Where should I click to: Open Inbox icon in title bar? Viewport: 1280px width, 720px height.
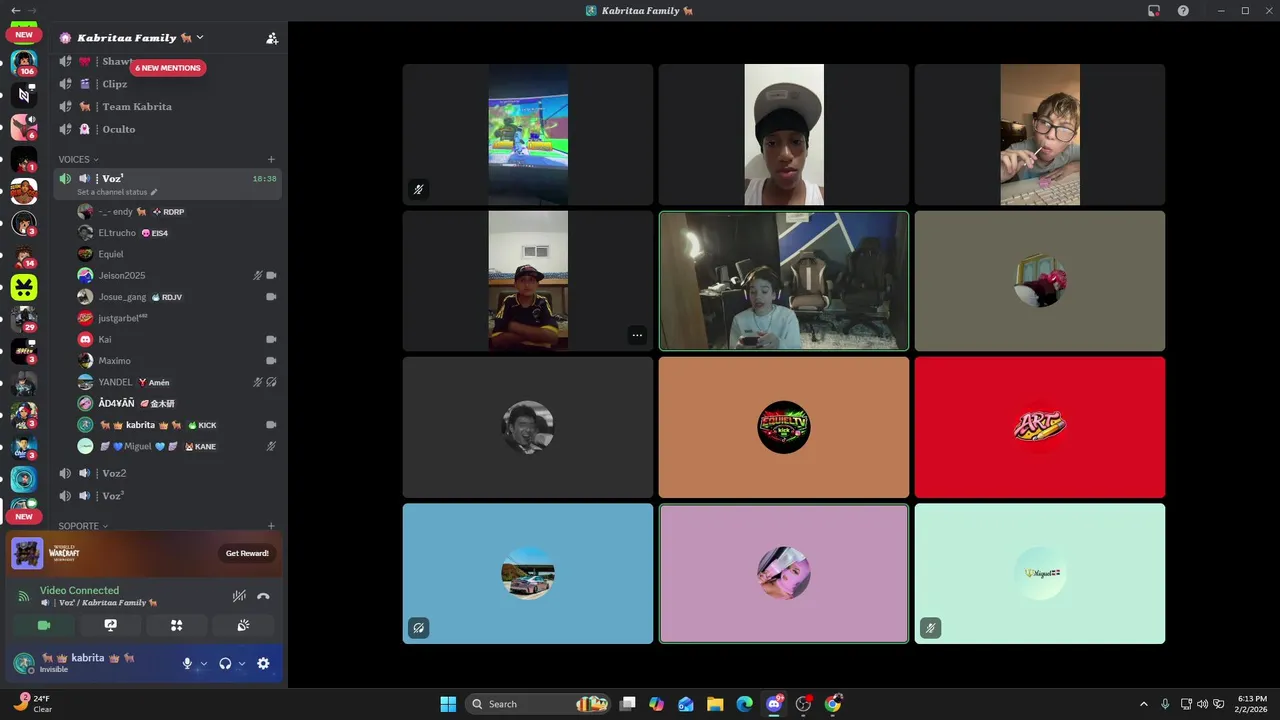pyautogui.click(x=1154, y=10)
